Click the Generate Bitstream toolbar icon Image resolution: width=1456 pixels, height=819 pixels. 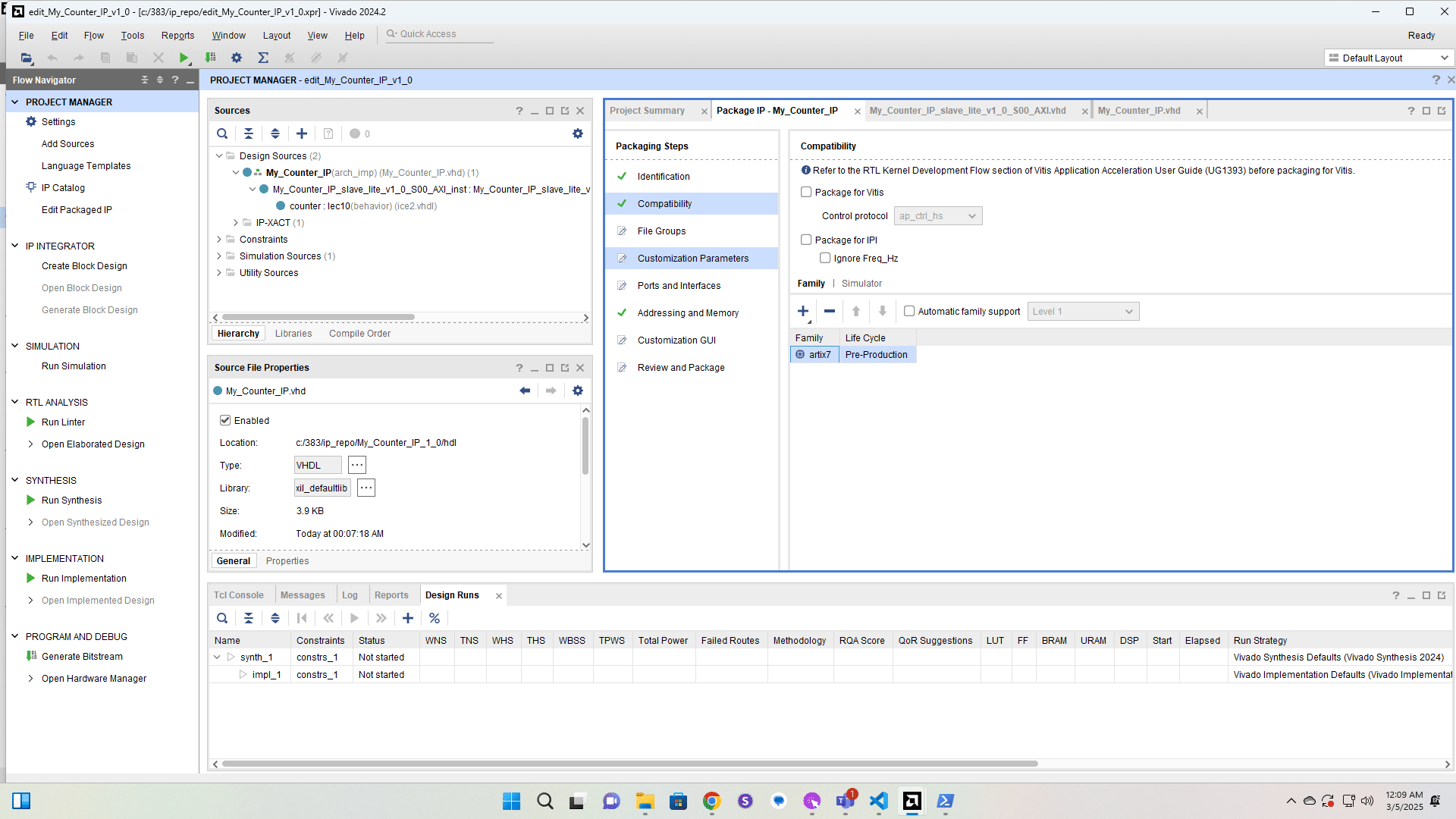click(x=211, y=58)
